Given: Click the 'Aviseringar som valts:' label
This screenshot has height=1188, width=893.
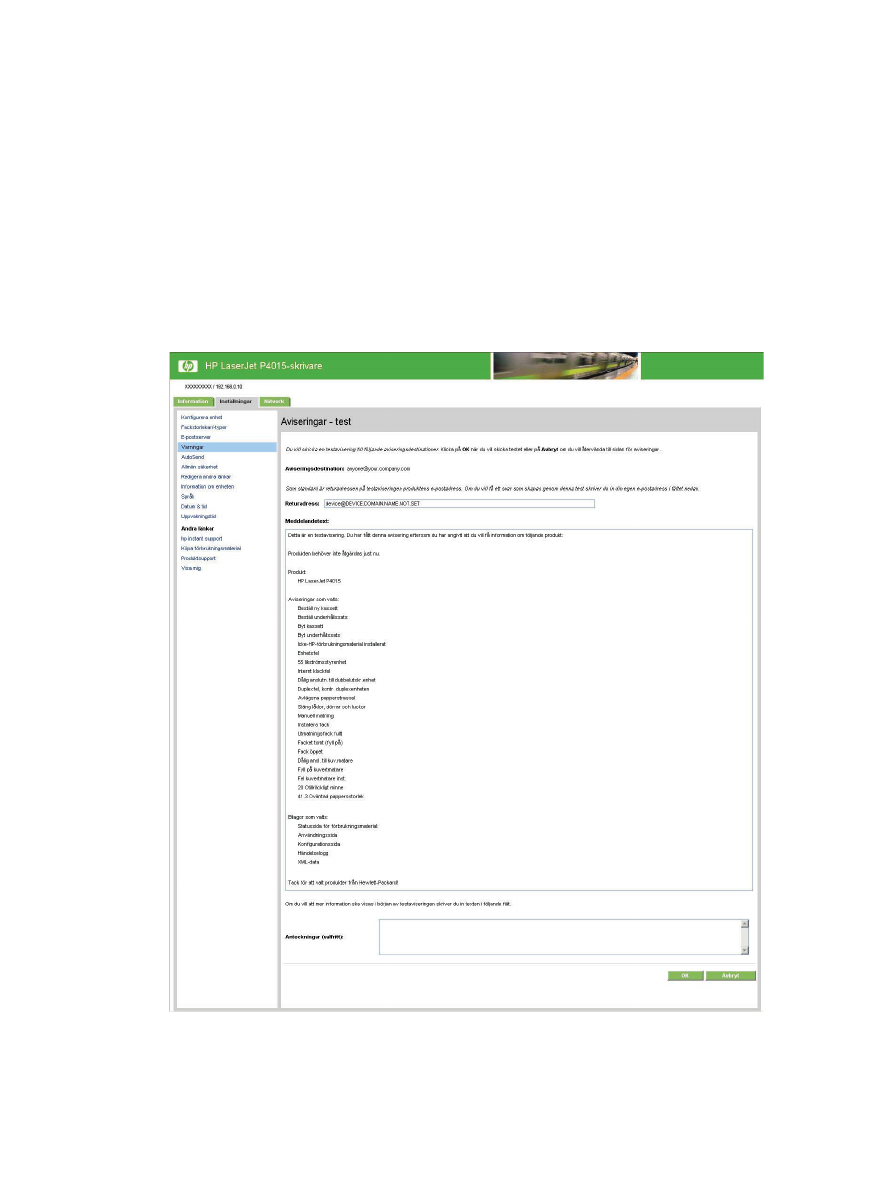Looking at the screenshot, I should point(313,599).
